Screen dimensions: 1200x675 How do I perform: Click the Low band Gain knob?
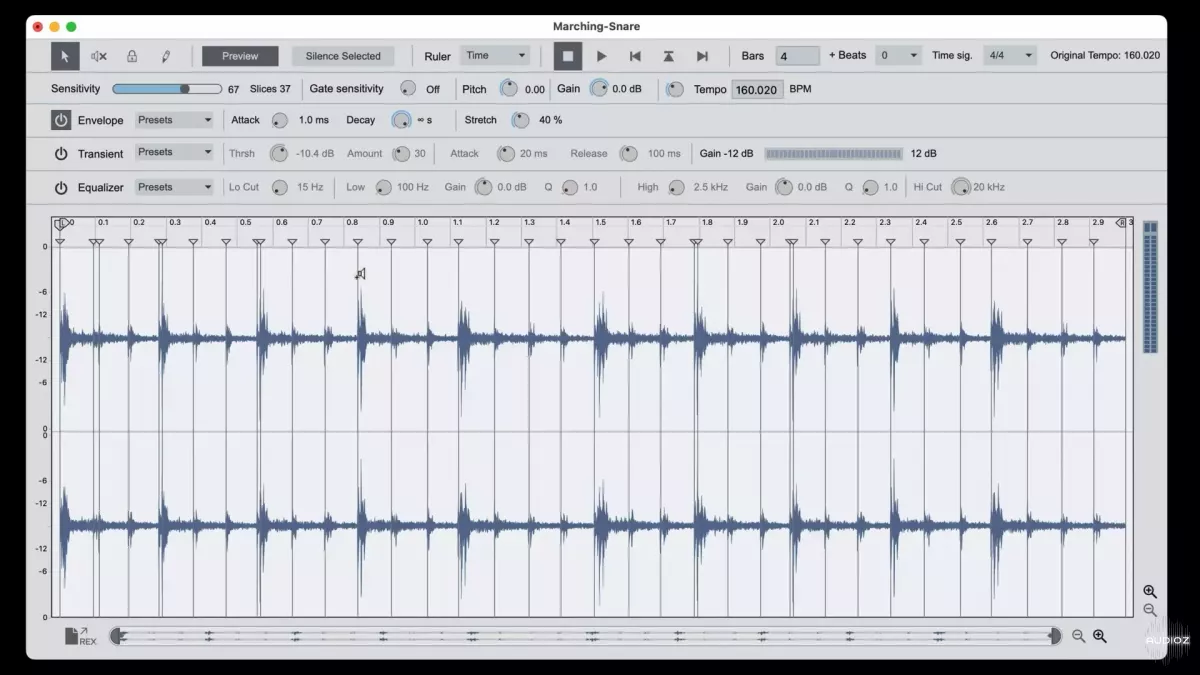click(483, 187)
